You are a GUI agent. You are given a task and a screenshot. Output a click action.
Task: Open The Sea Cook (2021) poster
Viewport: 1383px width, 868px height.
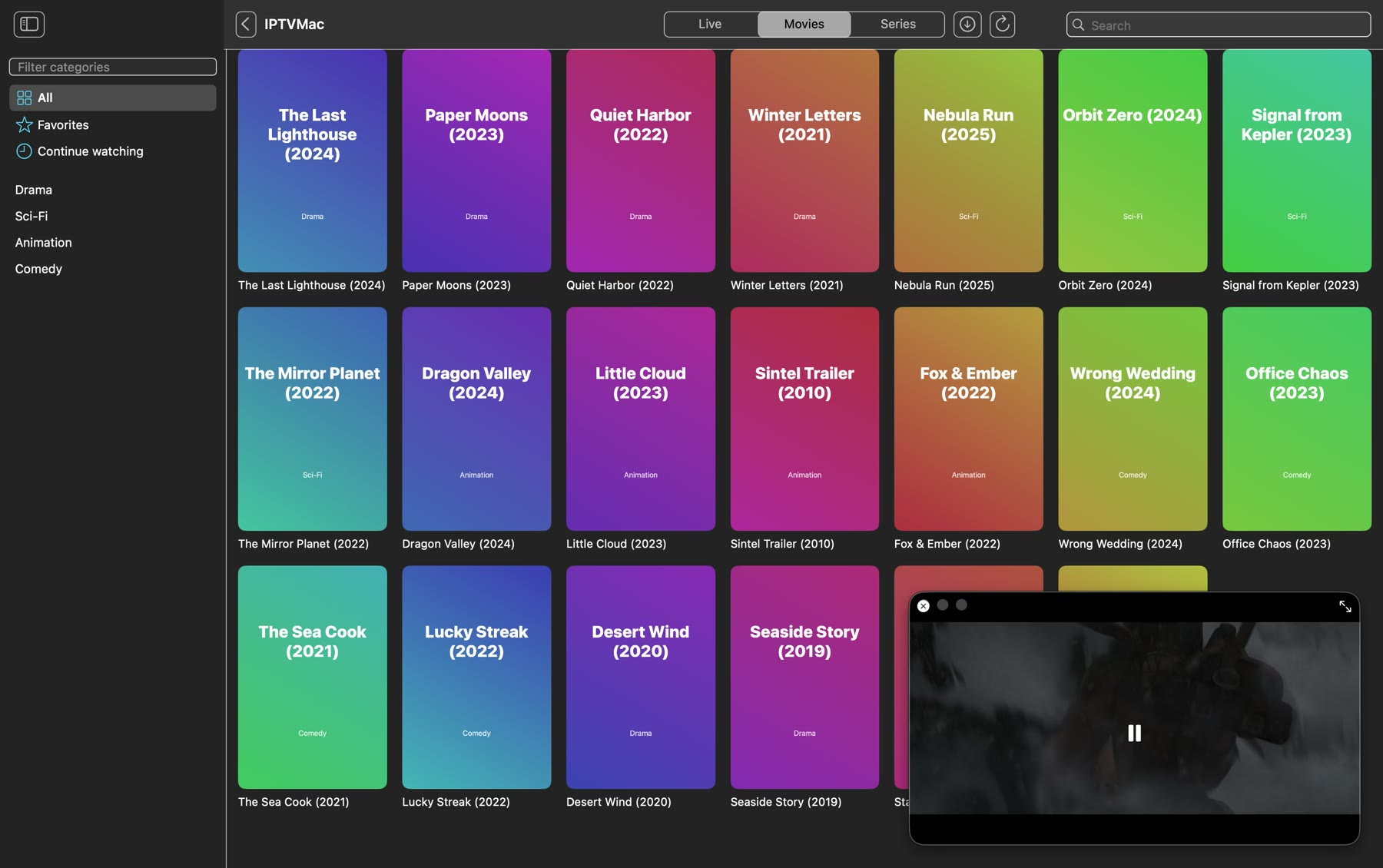313,678
